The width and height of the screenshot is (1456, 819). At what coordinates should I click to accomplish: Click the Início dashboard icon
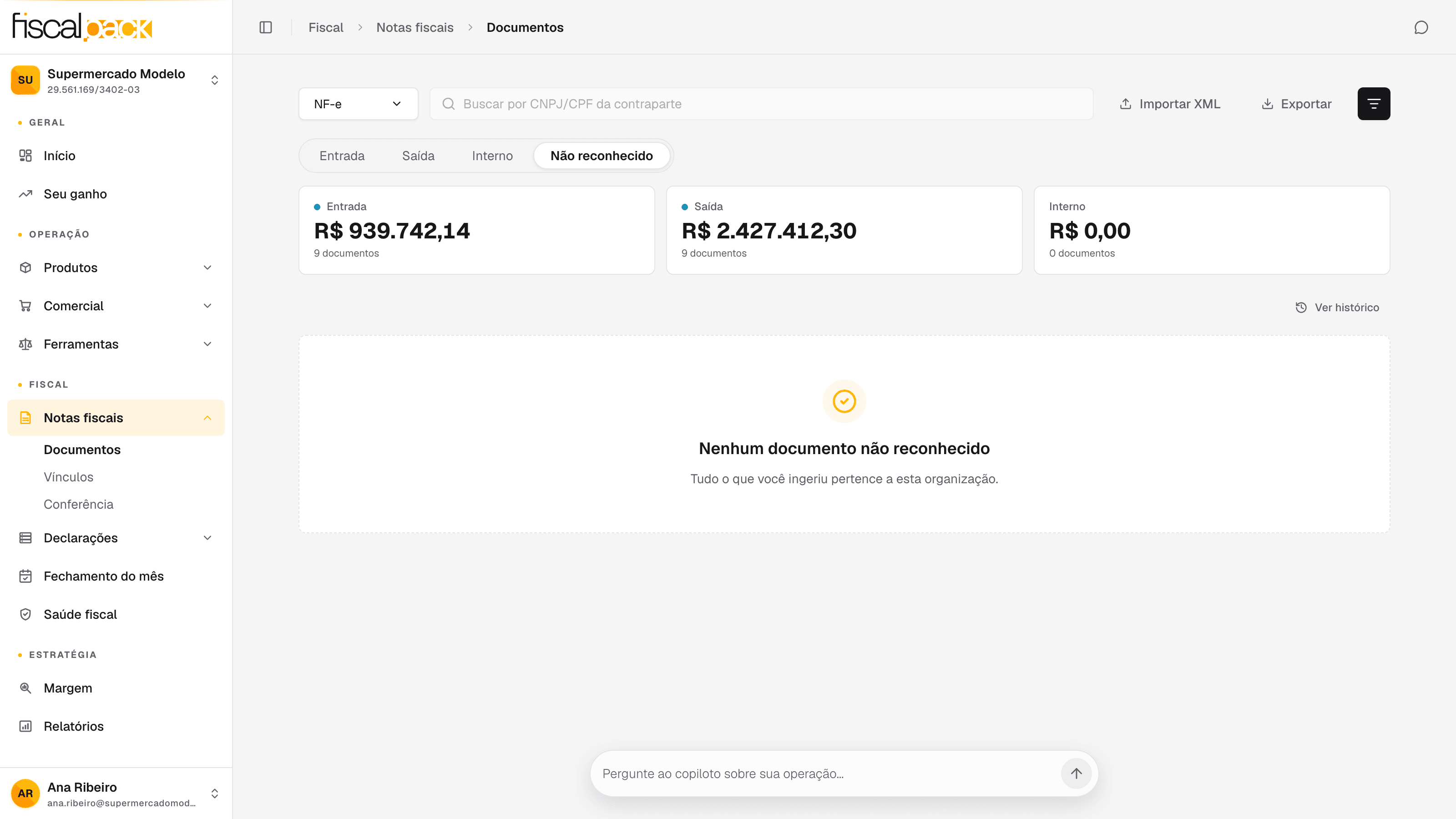coord(25,156)
